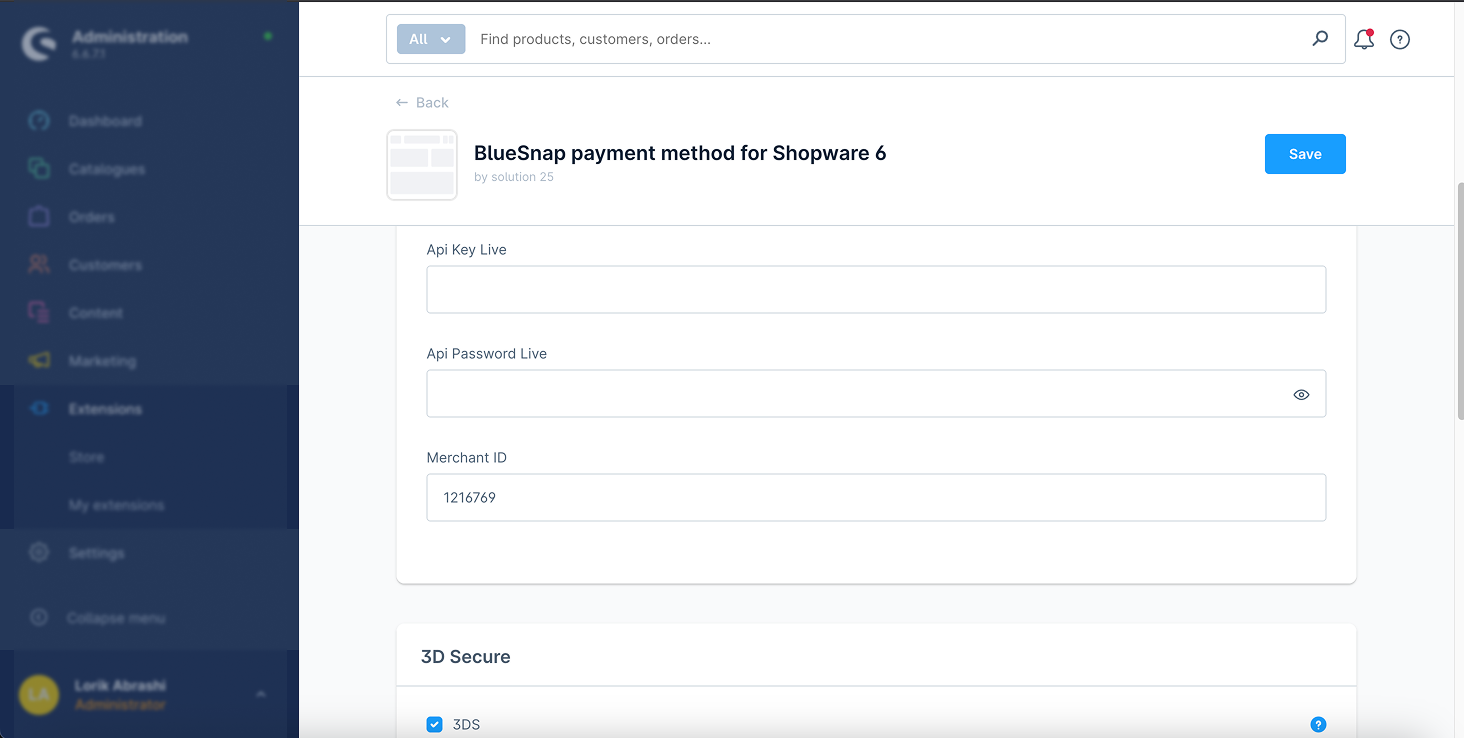The height and width of the screenshot is (738, 1464).
Task: Show the Api Password Live value
Action: pos(1301,394)
